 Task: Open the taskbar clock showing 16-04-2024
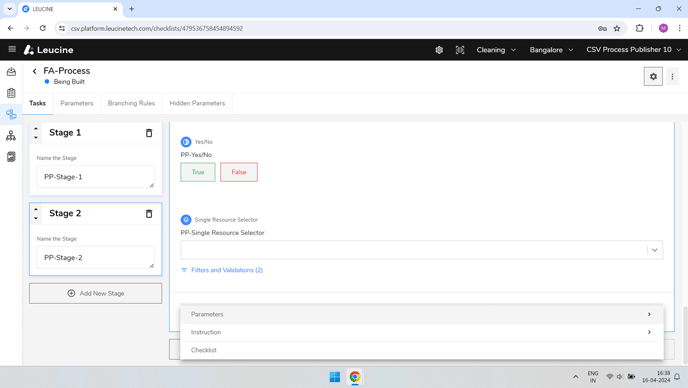coord(656,377)
